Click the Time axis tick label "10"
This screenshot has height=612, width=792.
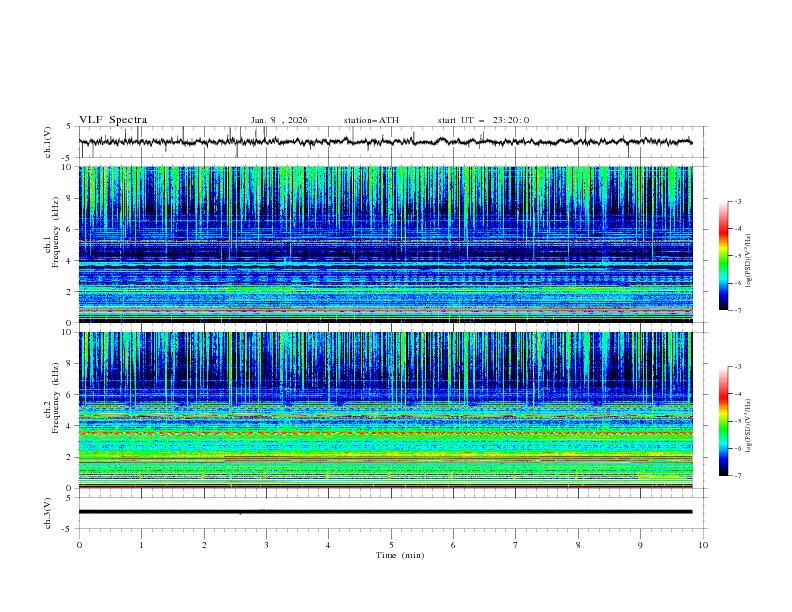pos(703,545)
